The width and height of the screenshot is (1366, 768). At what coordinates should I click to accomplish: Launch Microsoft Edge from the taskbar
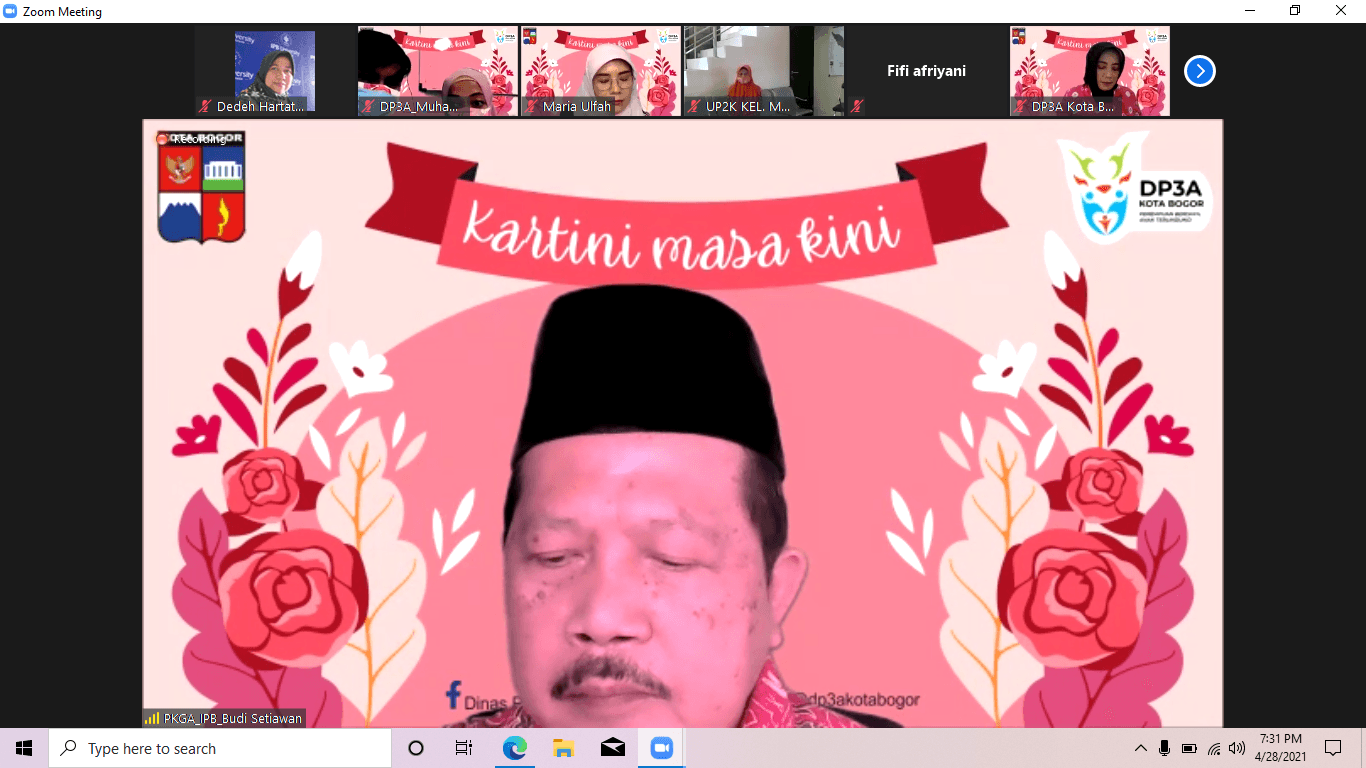[x=514, y=748]
